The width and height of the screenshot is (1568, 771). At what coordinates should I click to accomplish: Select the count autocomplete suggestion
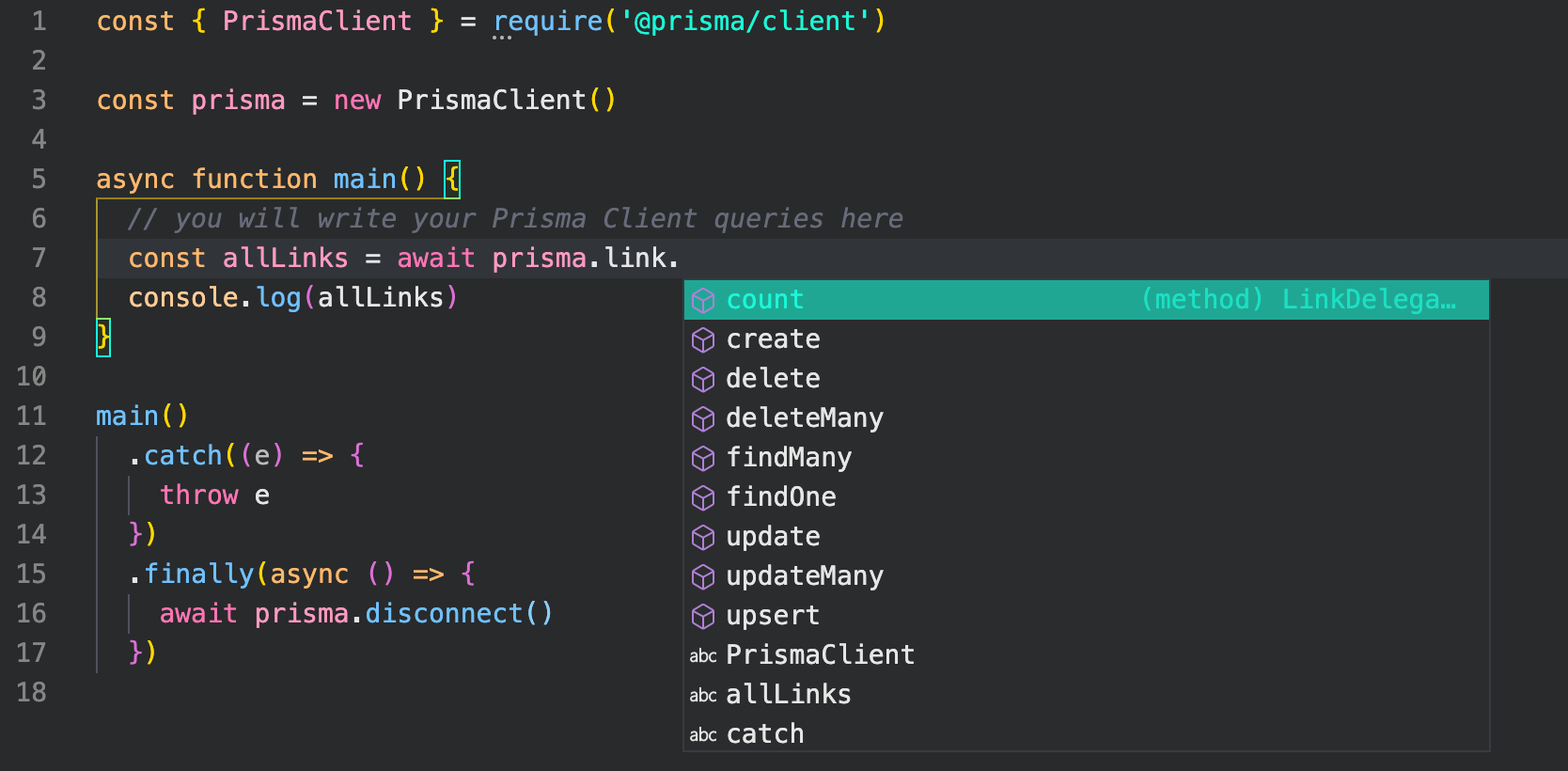(1087, 300)
